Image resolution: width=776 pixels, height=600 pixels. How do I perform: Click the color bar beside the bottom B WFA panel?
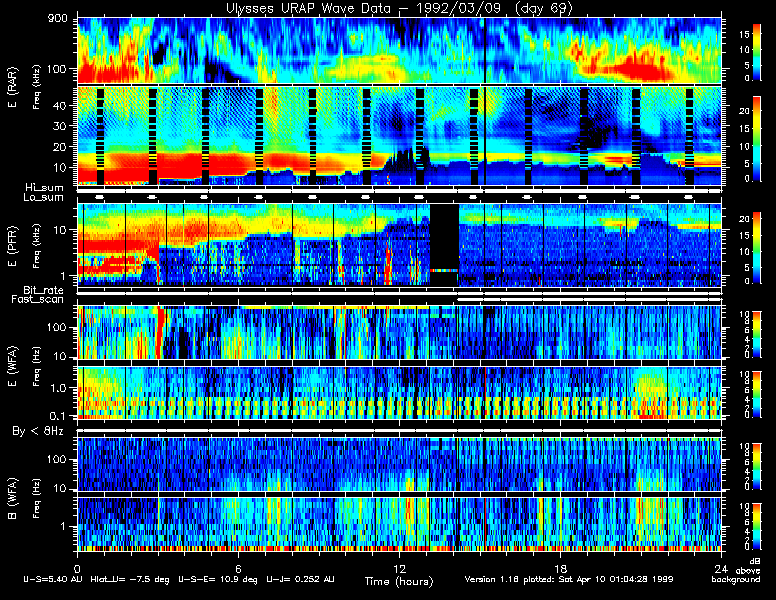(757, 526)
